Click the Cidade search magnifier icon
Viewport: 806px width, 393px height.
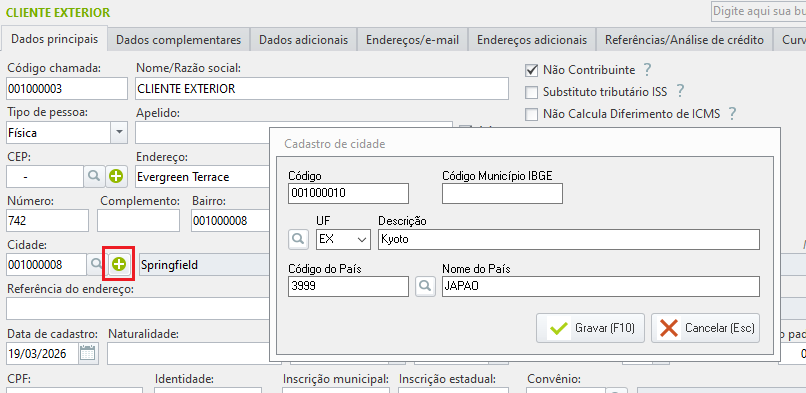coord(96,265)
